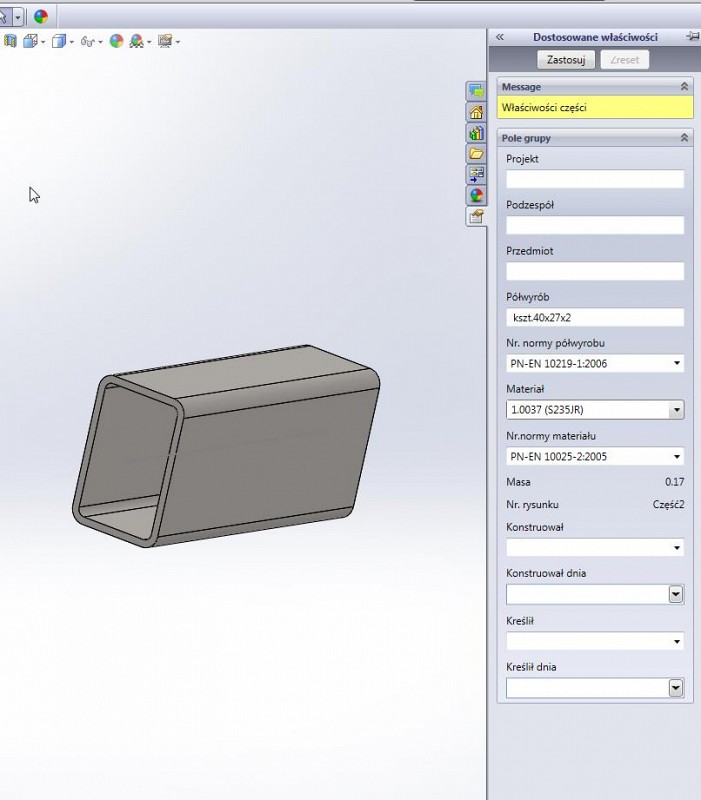Open the Appearances ball task pane tab
Screen dimensions: 701x800
[x=476, y=195]
